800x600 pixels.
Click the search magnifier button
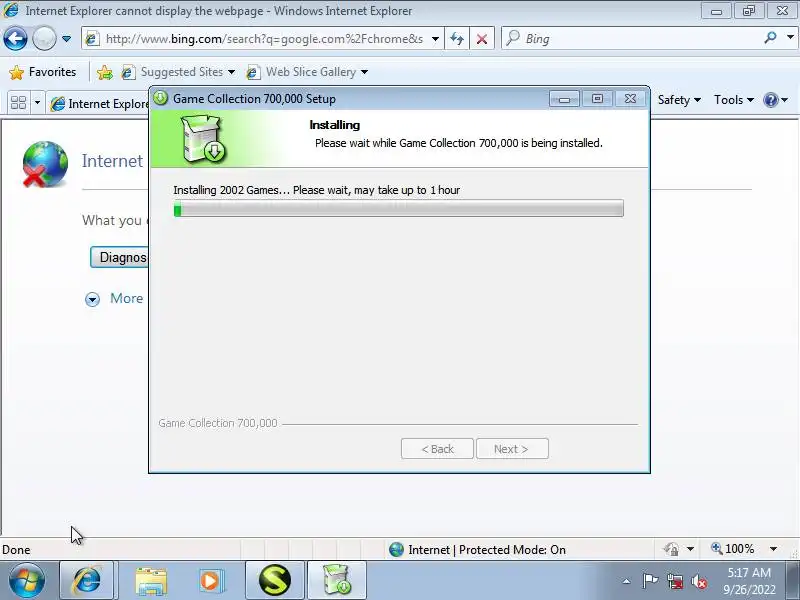[770, 38]
